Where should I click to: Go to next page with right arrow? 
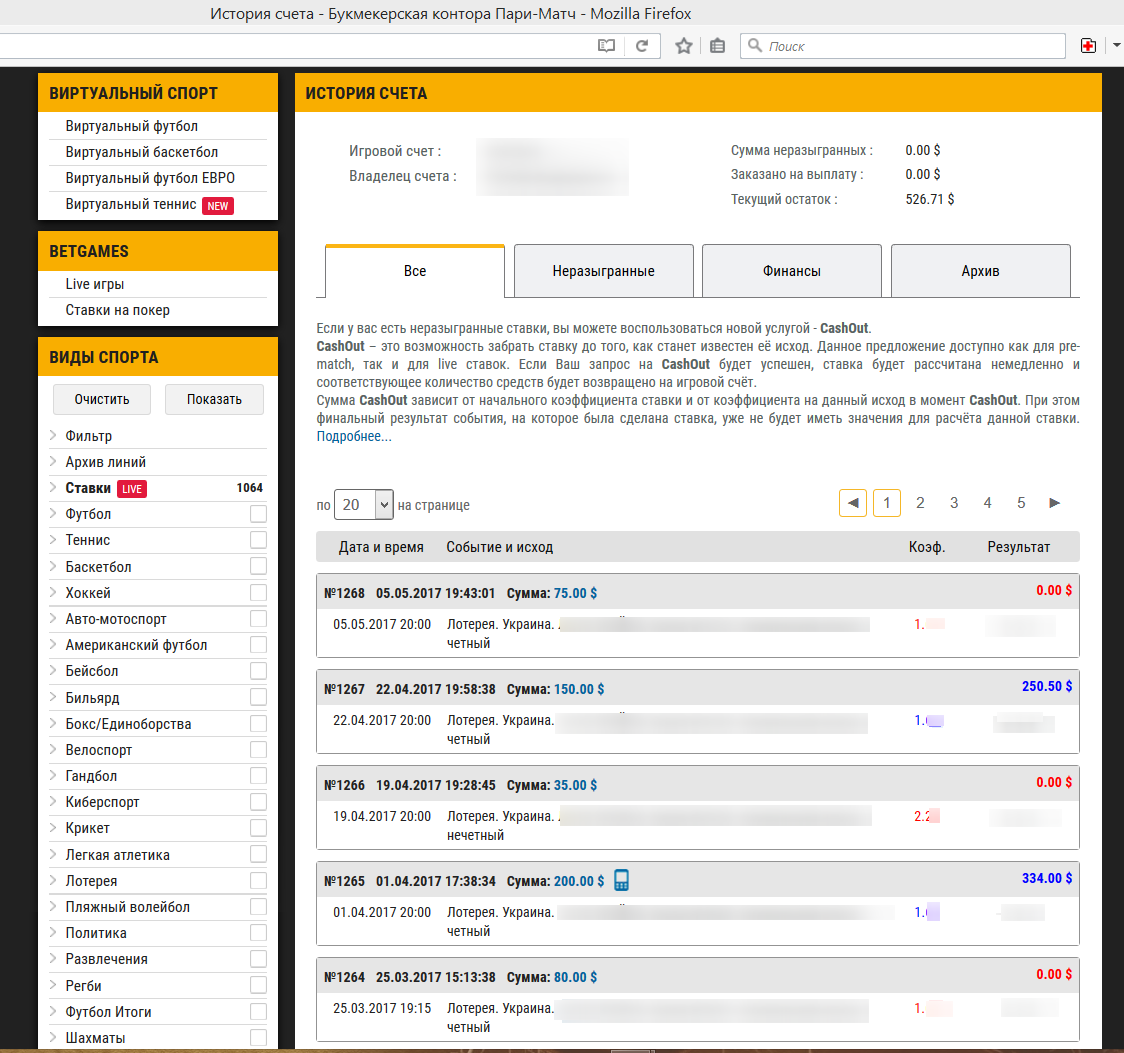pos(1054,503)
